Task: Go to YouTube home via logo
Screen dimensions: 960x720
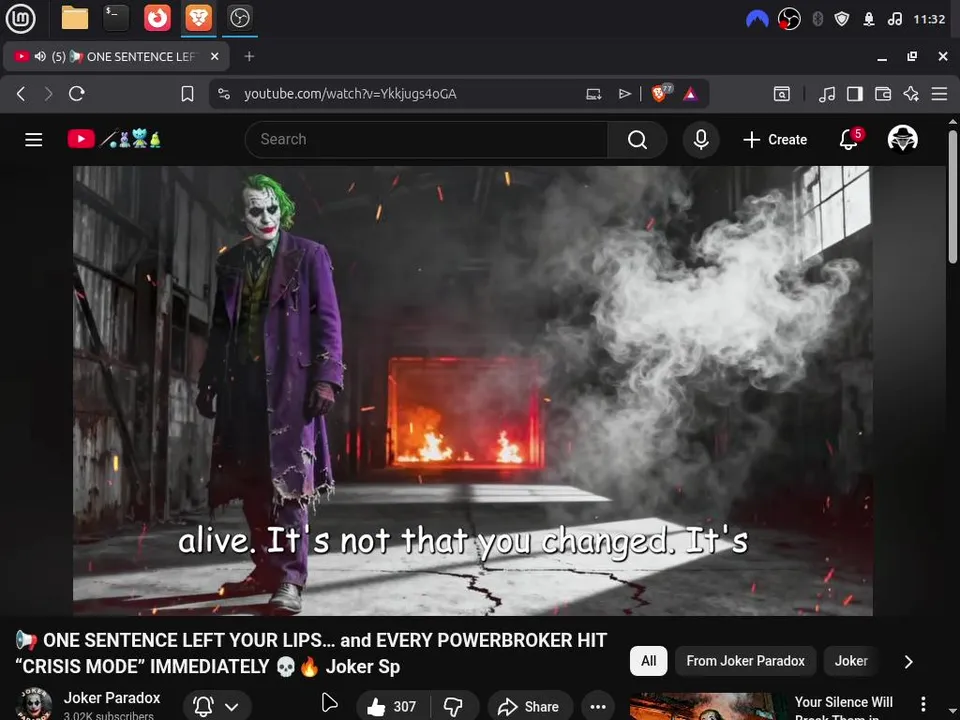Action: [114, 139]
